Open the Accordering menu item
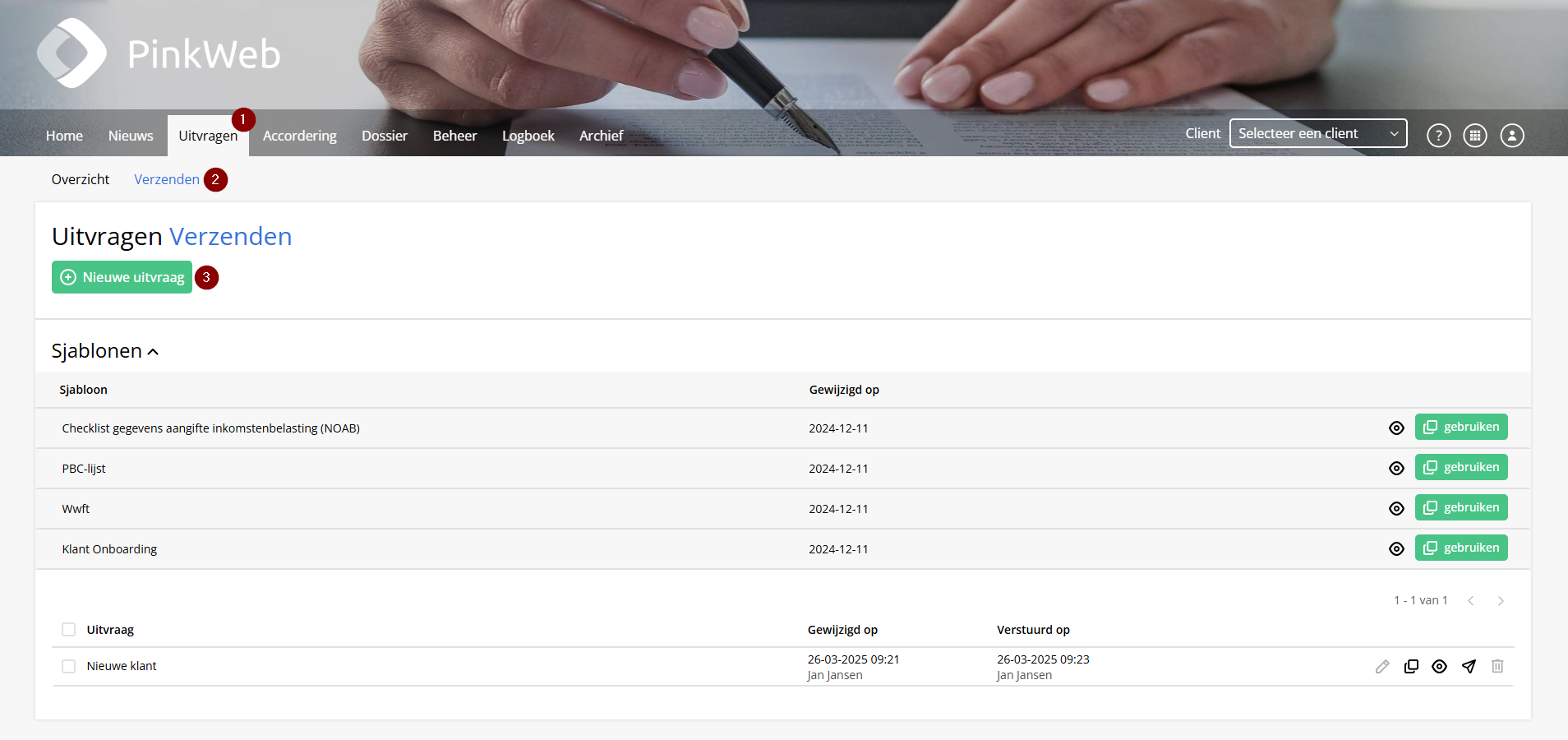Screen dimensions: 1568x740 pyautogui.click(x=300, y=136)
